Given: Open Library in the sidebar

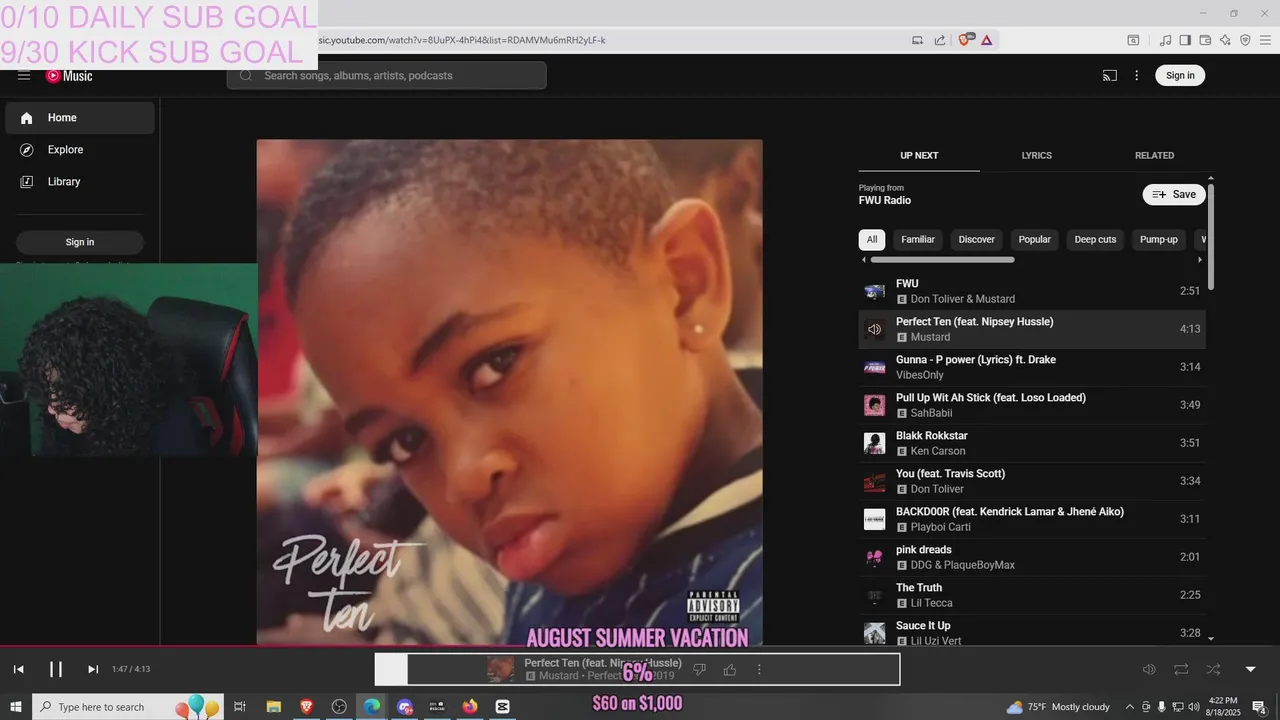Looking at the screenshot, I should point(80,182).
